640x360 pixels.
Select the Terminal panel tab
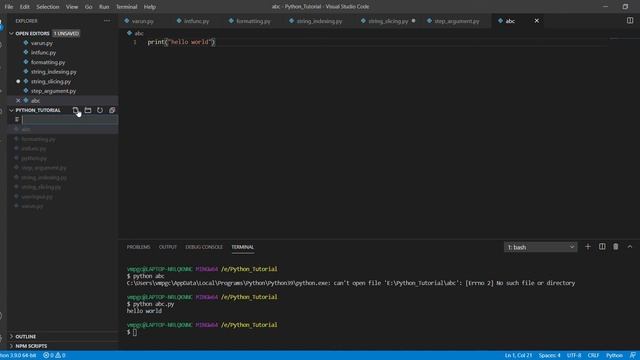pyautogui.click(x=242, y=247)
